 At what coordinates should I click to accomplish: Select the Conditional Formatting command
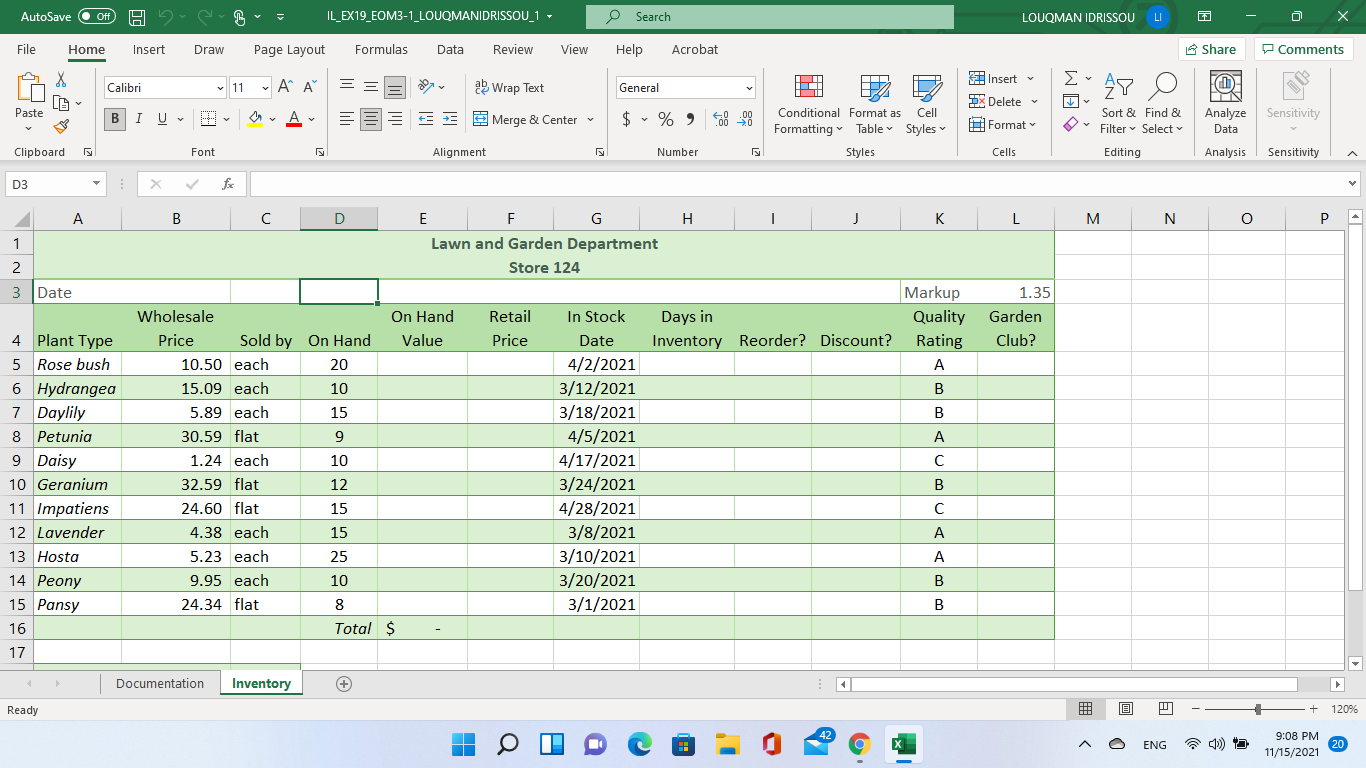coord(807,105)
